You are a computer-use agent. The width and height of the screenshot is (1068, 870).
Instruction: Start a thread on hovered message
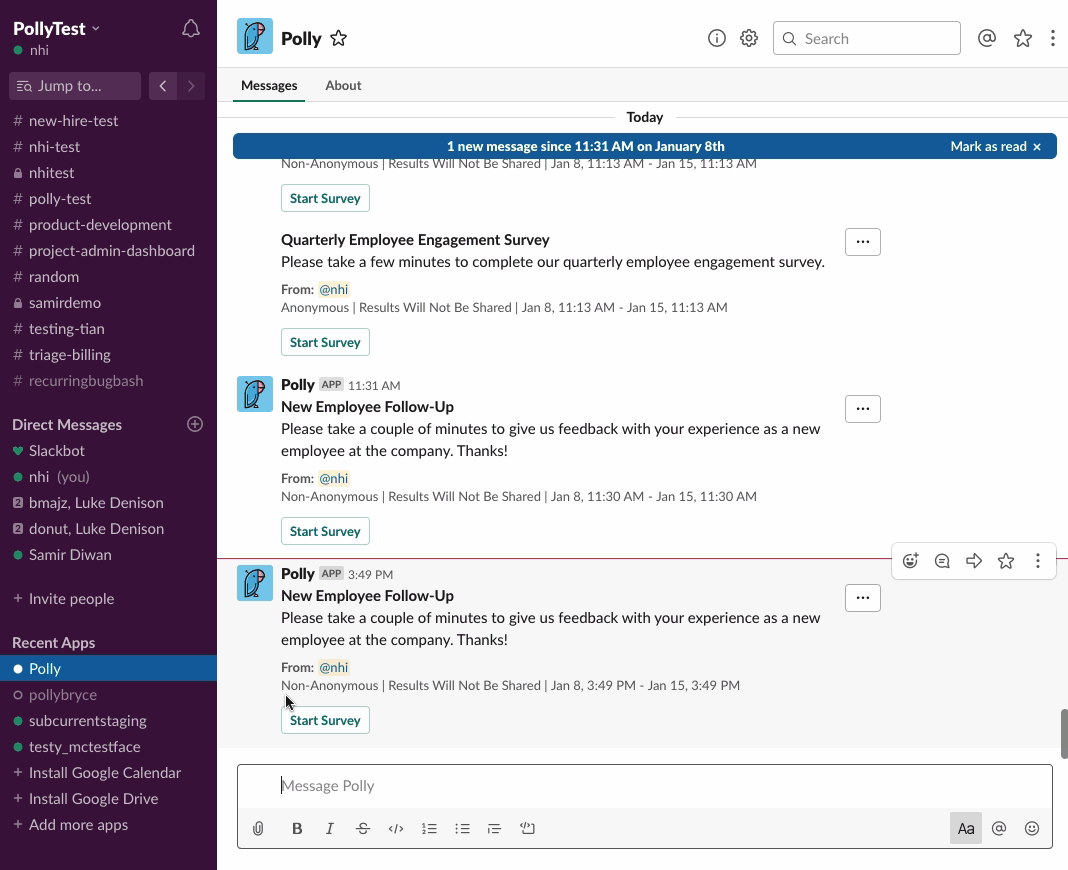pos(942,561)
